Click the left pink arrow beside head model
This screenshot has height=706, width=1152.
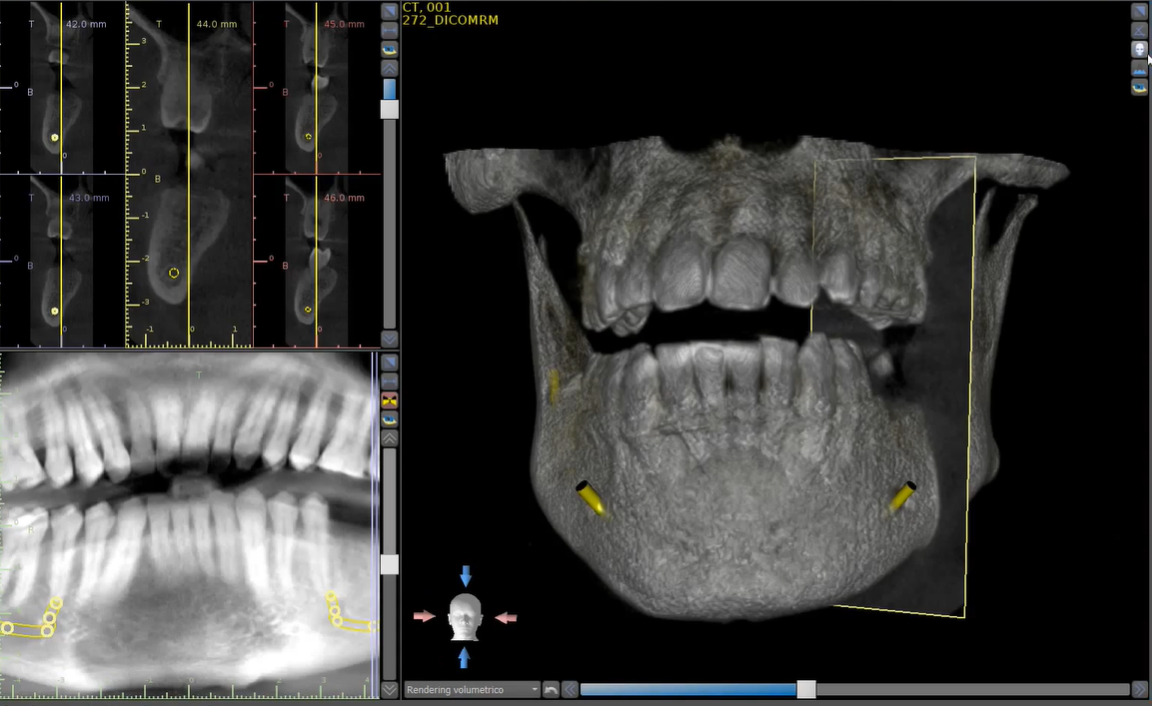(424, 617)
